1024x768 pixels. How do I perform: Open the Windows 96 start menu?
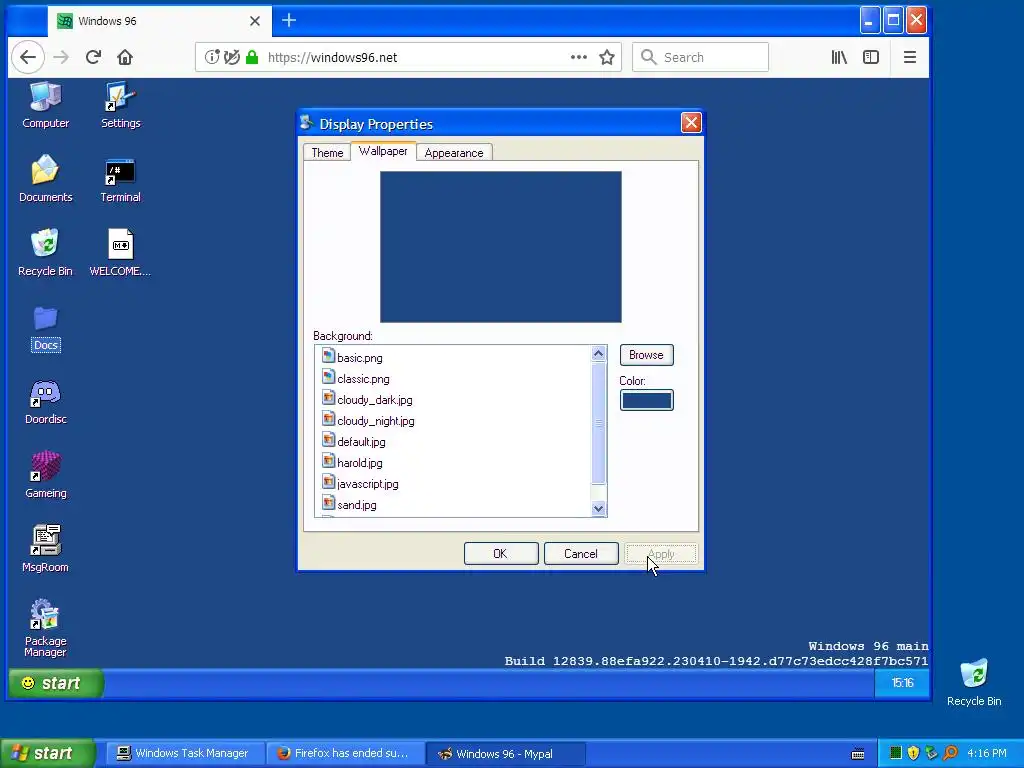[x=56, y=683]
